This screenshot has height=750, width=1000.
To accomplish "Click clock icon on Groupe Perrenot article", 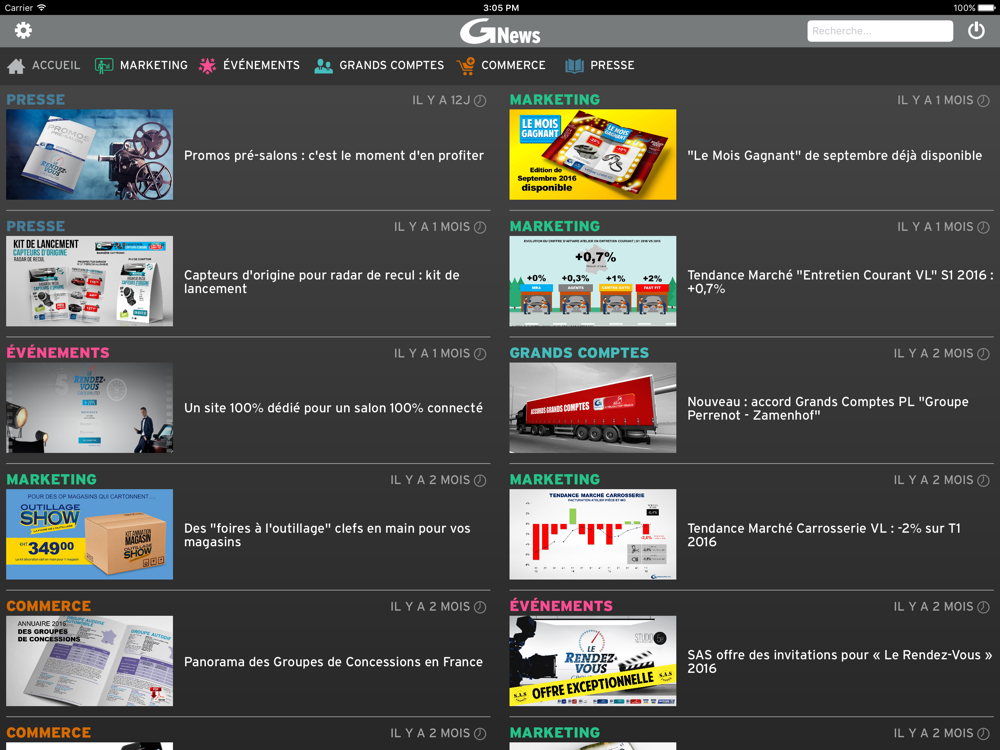I will coord(983,354).
